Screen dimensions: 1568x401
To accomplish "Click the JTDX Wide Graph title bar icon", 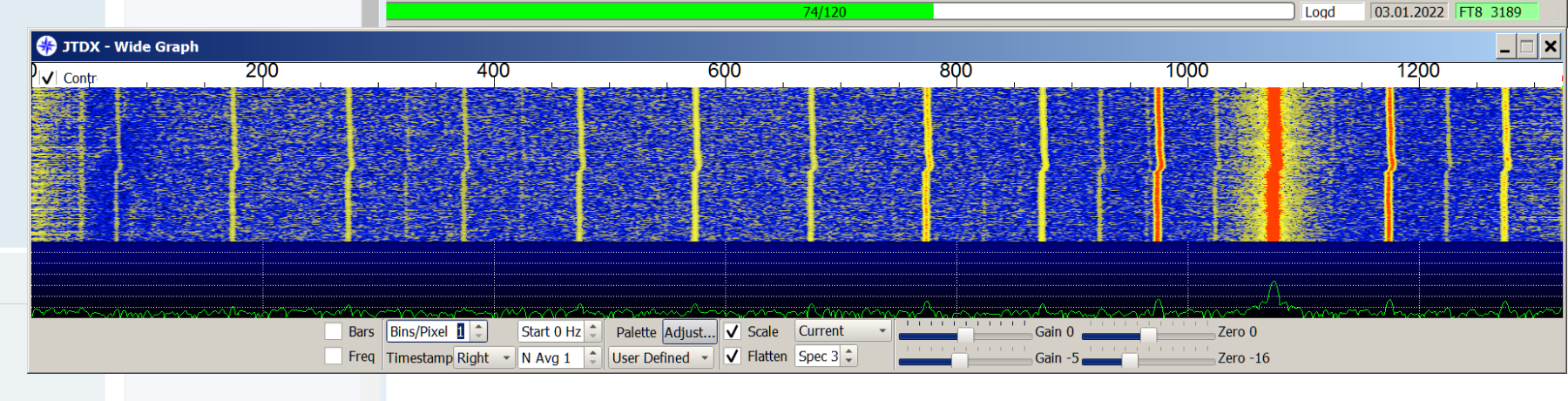I will click(47, 46).
